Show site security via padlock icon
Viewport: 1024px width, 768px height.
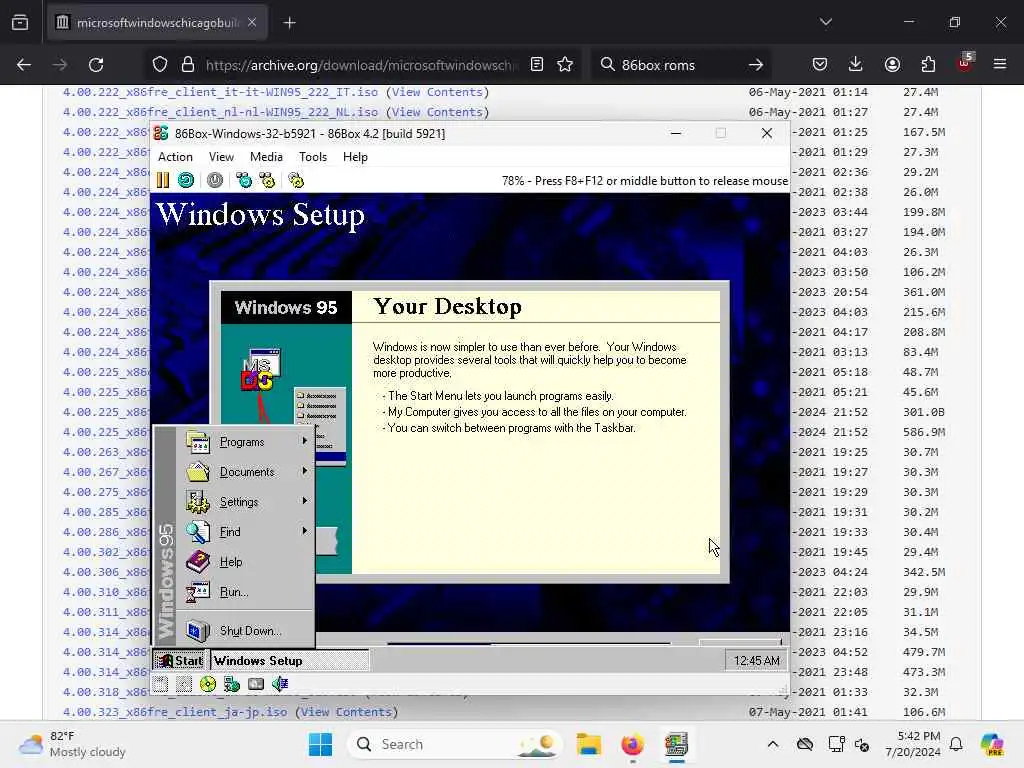188,65
